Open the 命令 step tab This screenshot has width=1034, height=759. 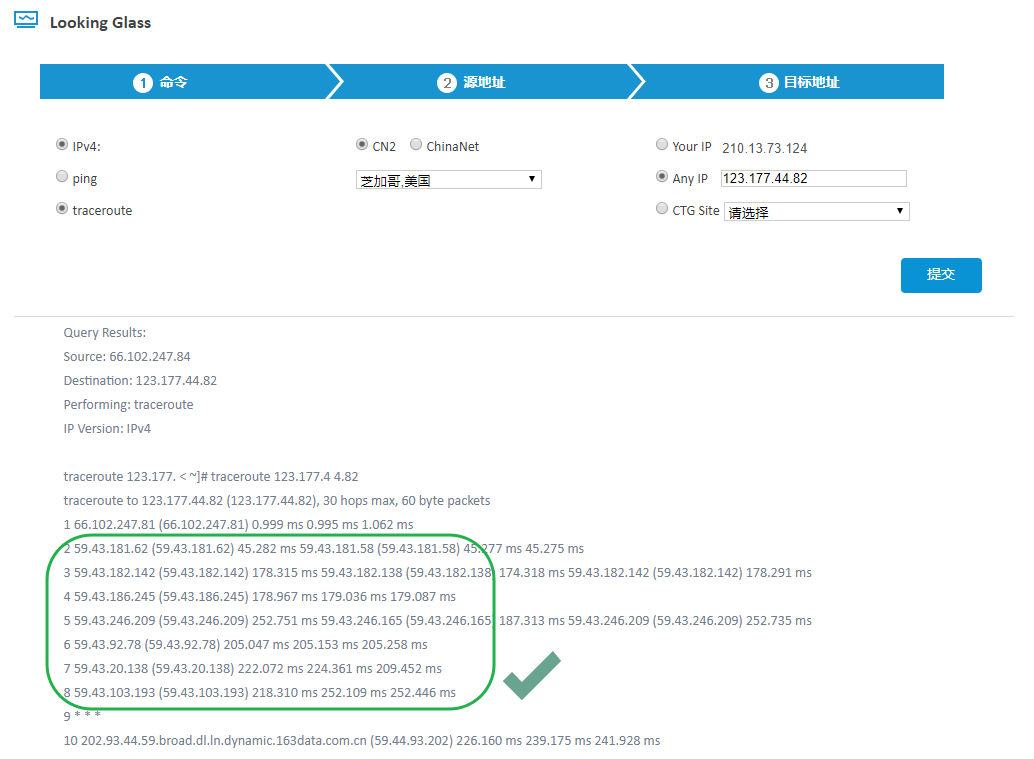tap(174, 82)
